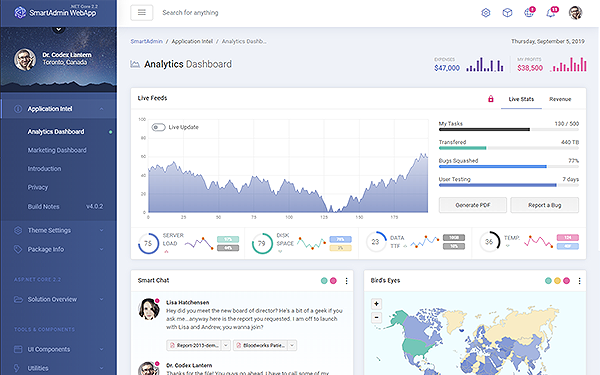Click the User Testing progress bar

tap(509, 185)
